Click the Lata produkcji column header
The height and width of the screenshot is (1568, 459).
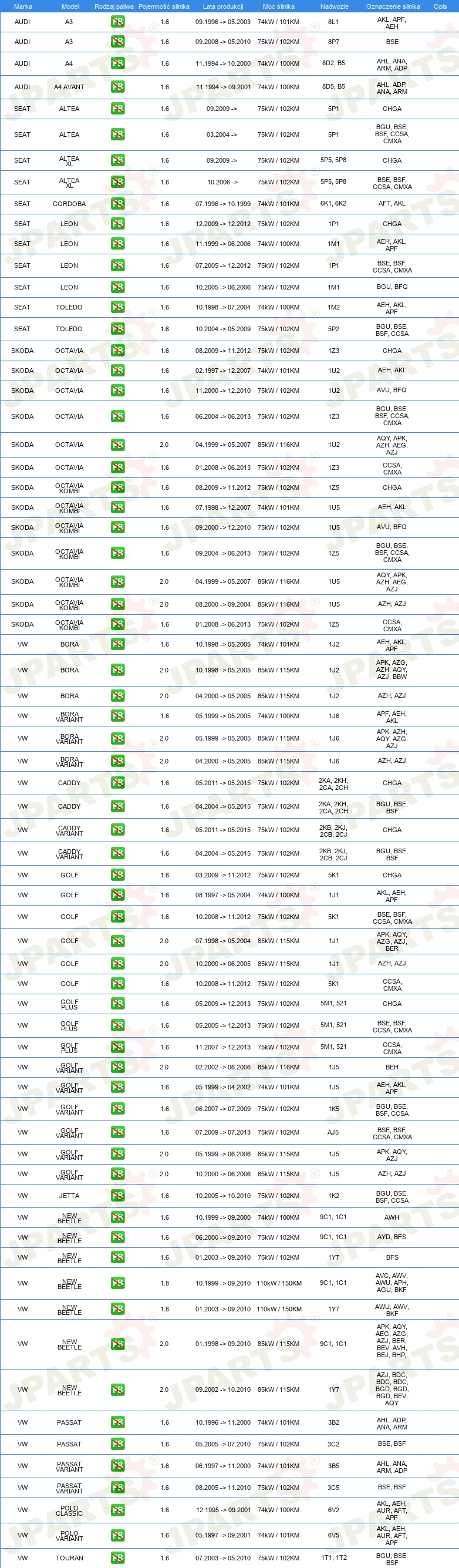click(223, 6)
